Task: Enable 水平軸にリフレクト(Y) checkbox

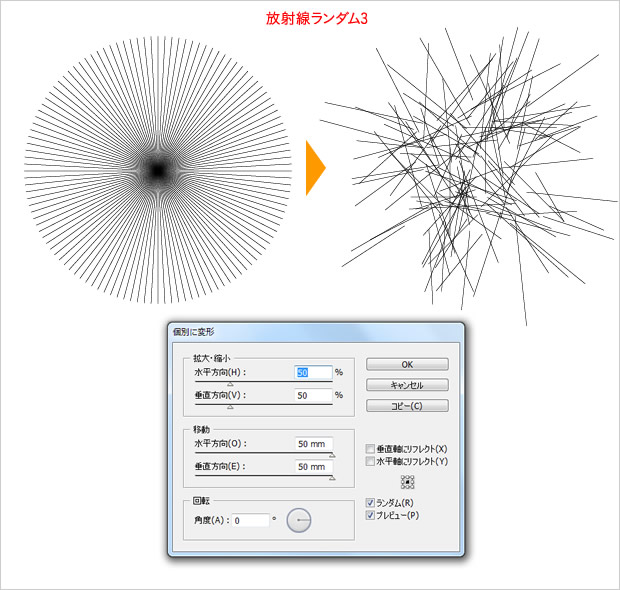Action: 370,461
